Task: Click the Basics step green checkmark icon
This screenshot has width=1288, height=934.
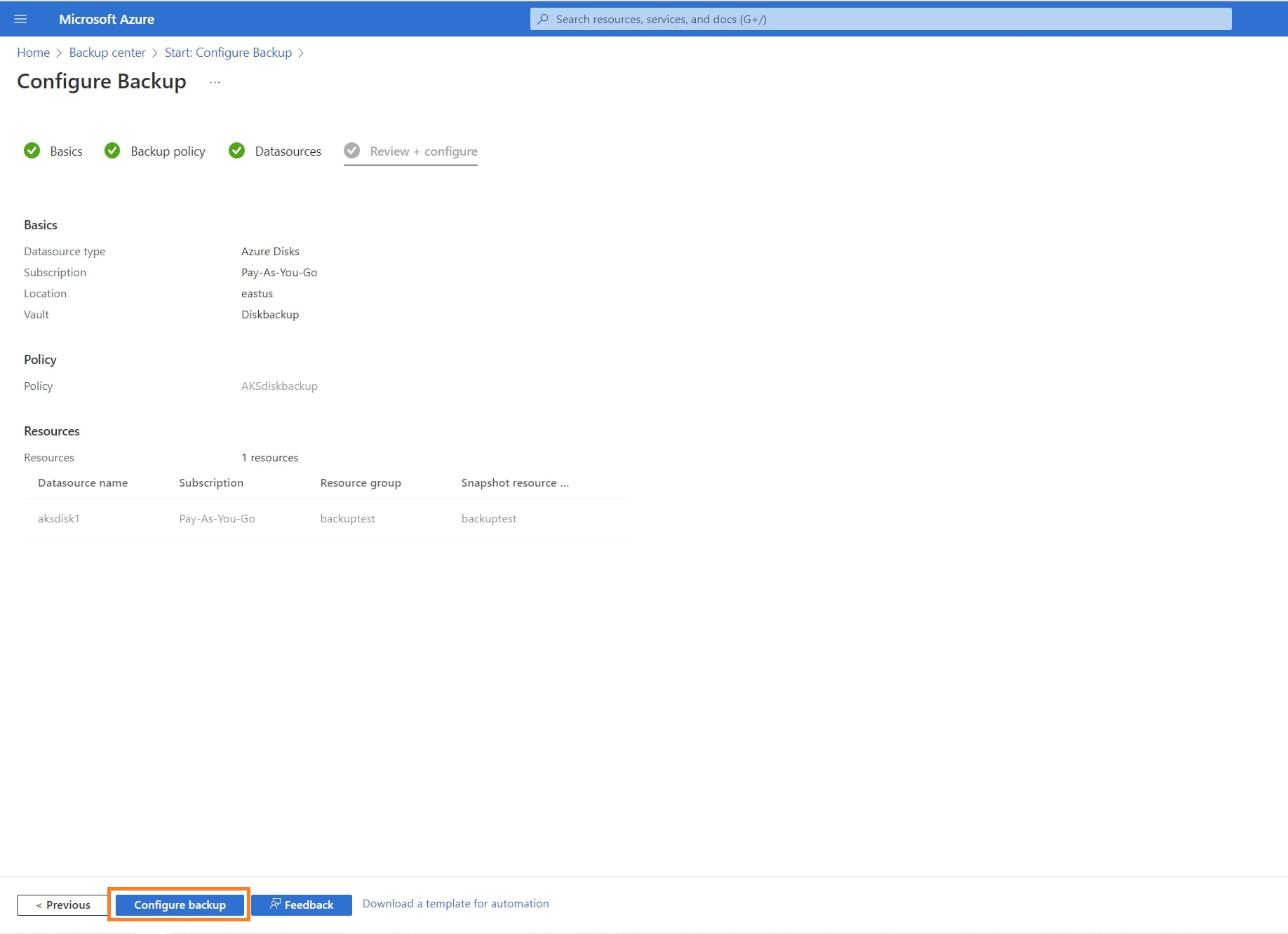Action: click(32, 151)
